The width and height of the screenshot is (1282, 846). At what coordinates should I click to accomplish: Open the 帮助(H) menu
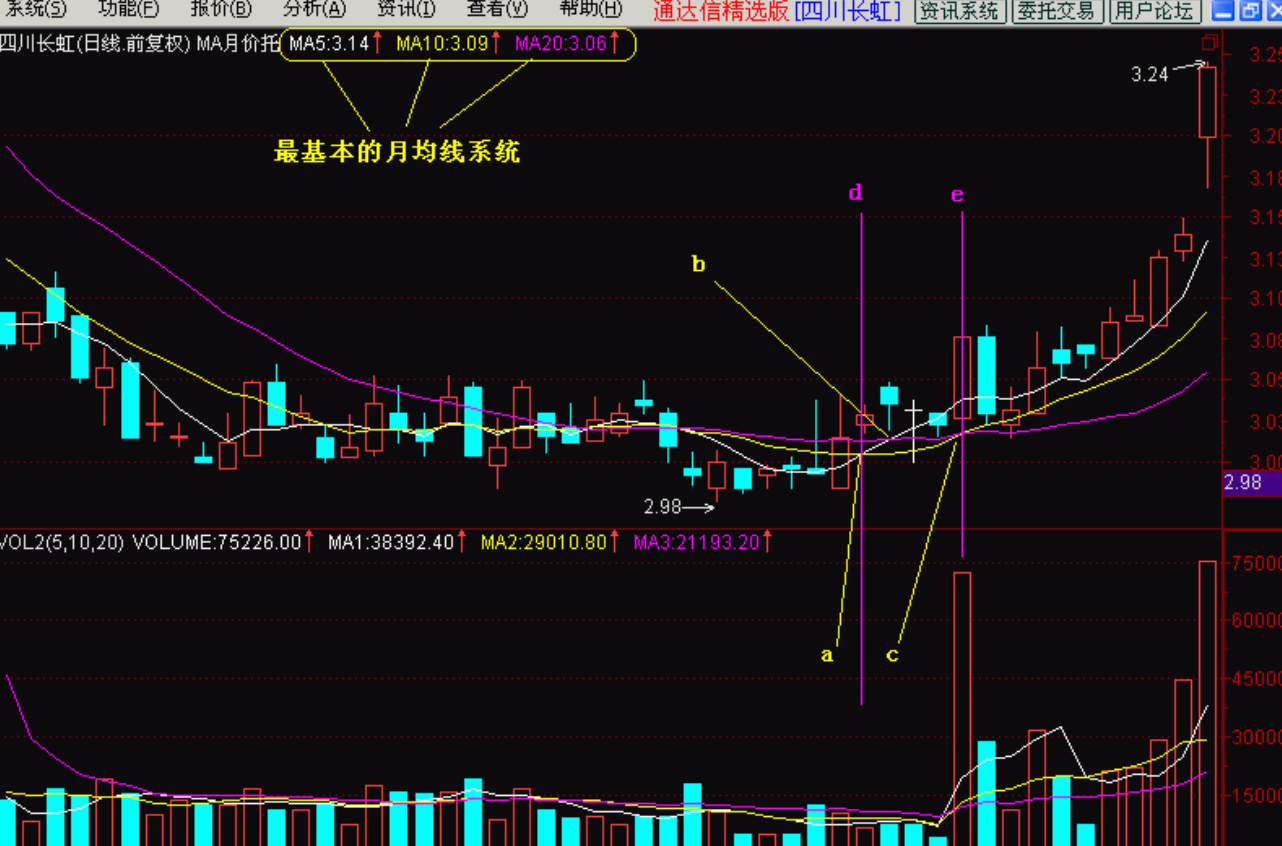(590, 10)
